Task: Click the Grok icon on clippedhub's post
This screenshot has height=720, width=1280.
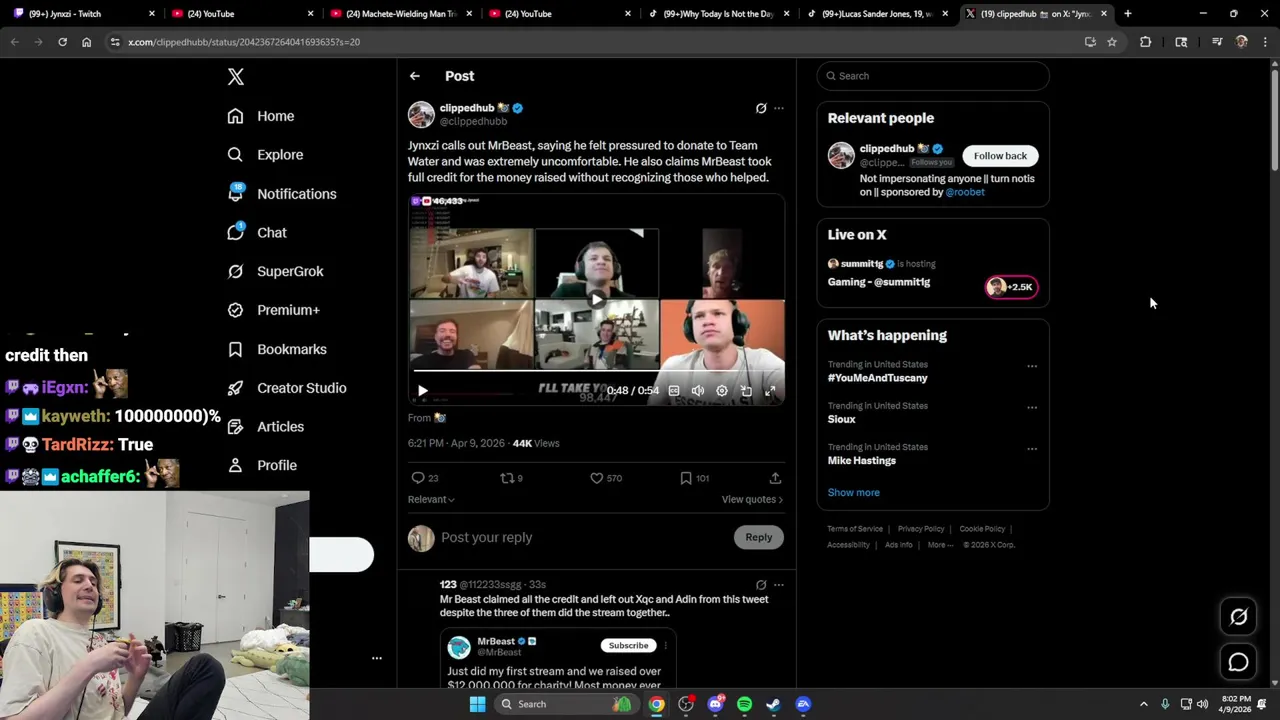Action: tap(761, 108)
